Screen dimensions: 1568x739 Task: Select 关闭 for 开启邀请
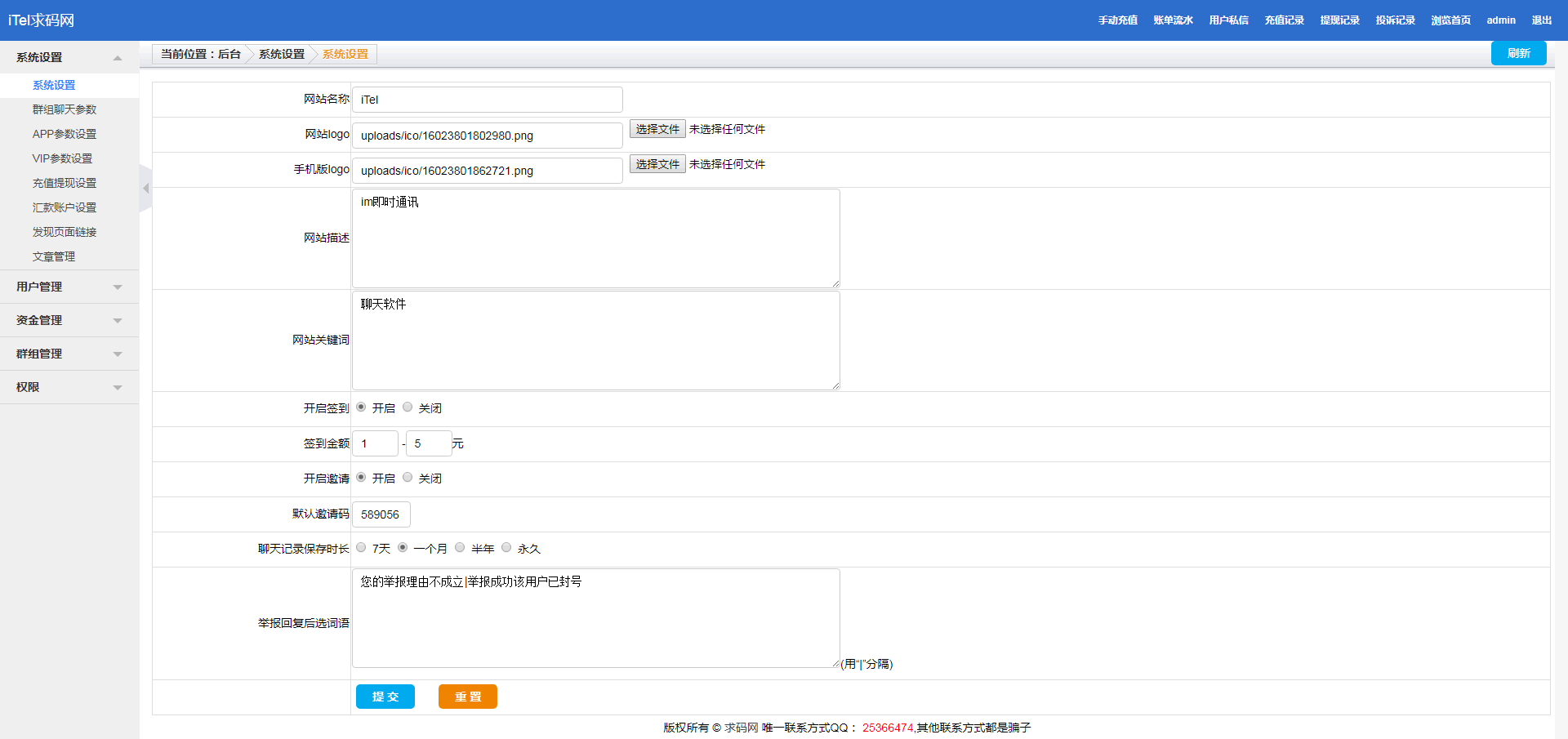(x=408, y=478)
